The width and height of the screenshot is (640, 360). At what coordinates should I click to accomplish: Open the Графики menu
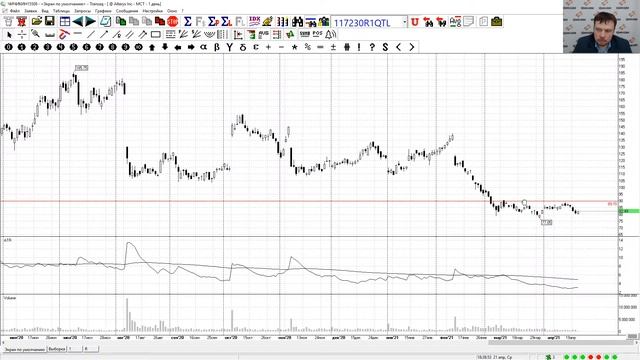point(103,11)
